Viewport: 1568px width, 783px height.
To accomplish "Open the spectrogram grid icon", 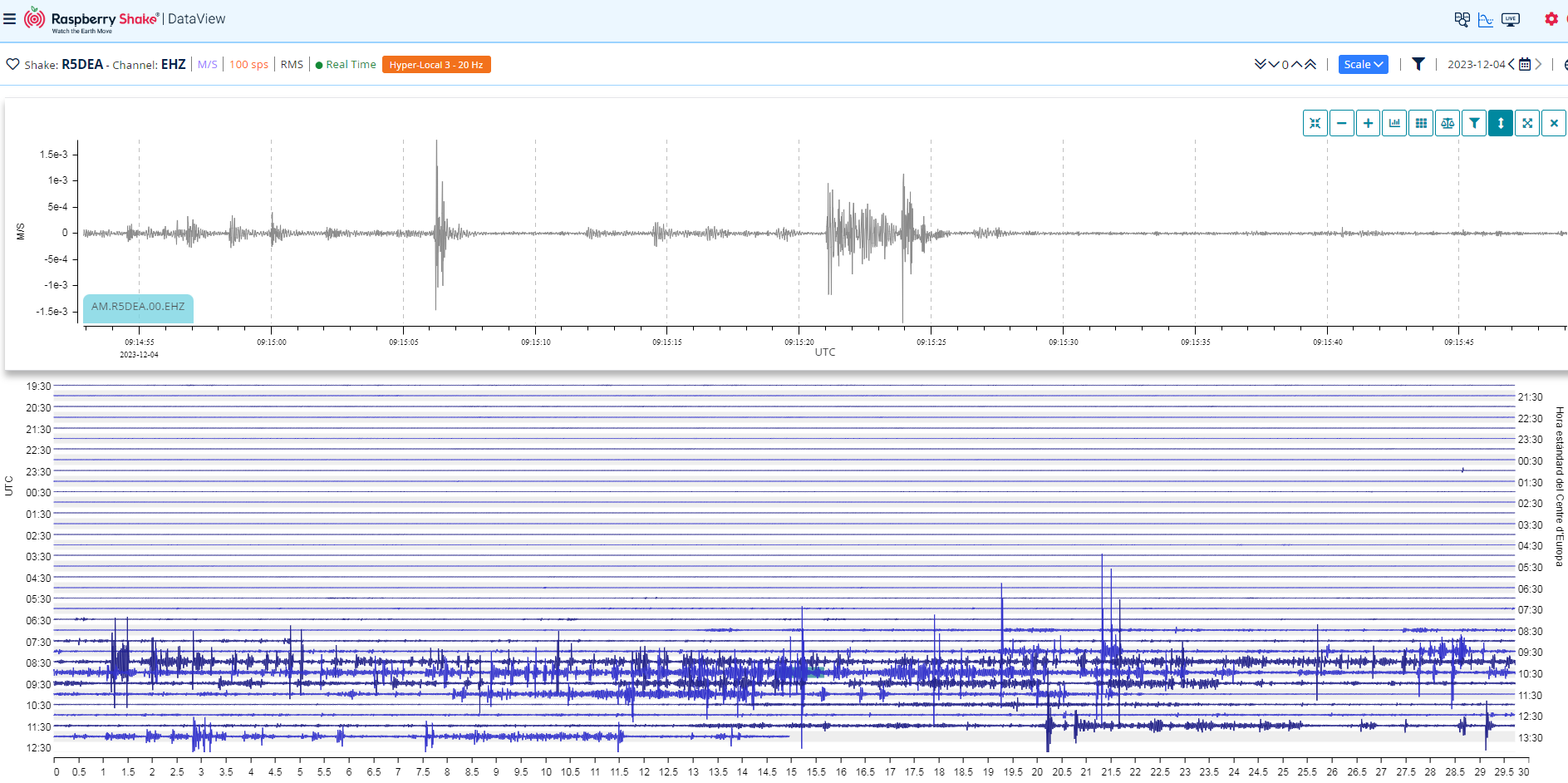I will (1421, 123).
